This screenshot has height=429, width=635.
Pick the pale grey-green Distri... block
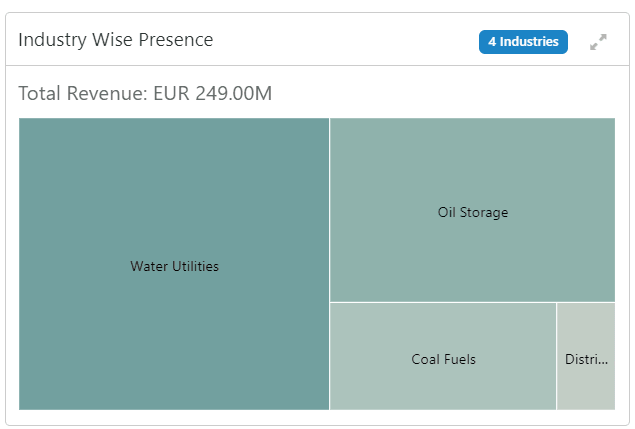pyautogui.click(x=586, y=330)
